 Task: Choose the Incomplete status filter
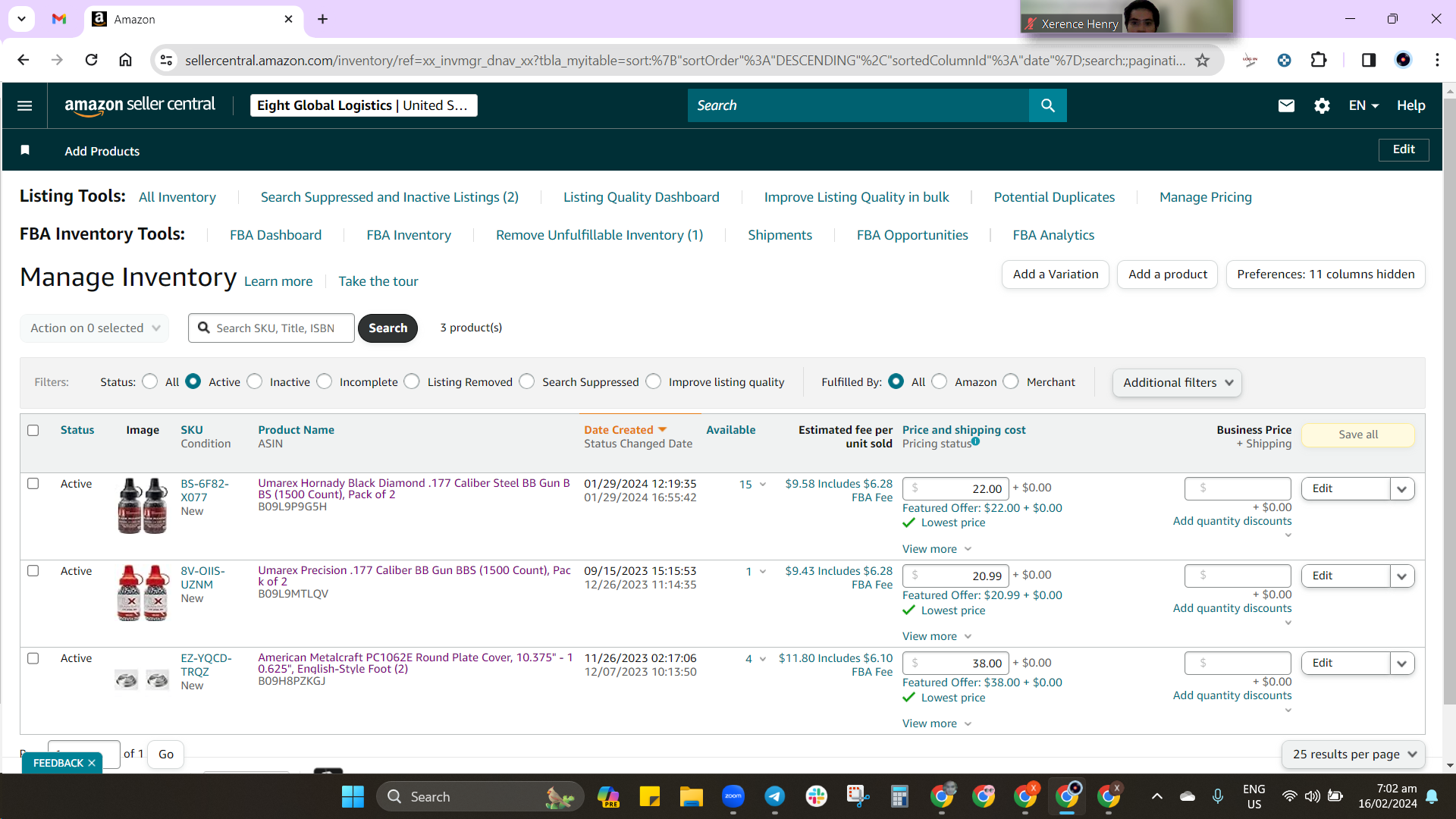[x=325, y=381]
